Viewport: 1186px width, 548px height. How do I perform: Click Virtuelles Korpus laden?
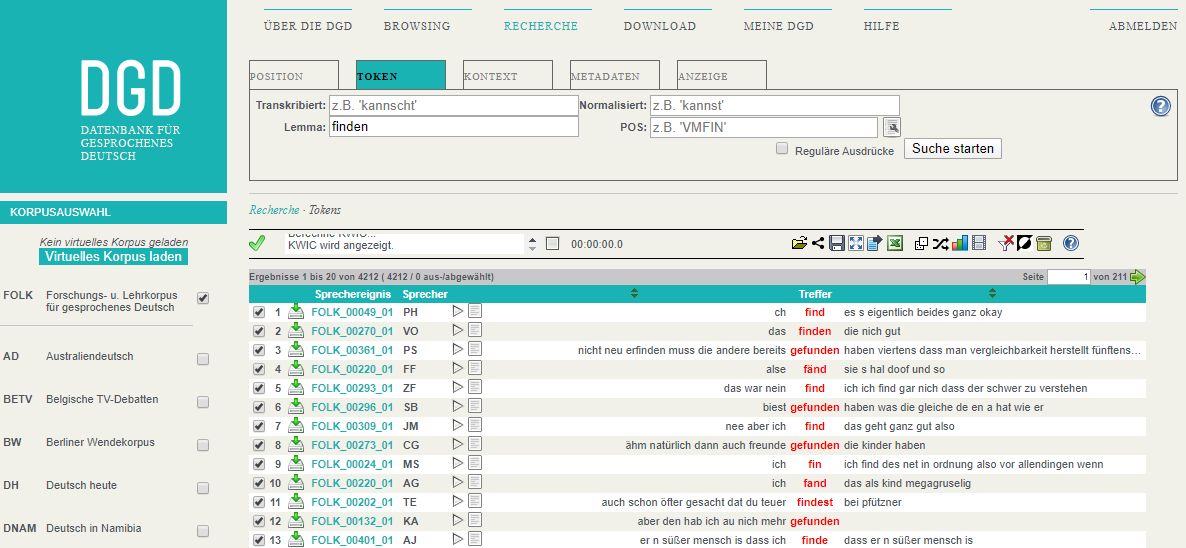[x=113, y=256]
